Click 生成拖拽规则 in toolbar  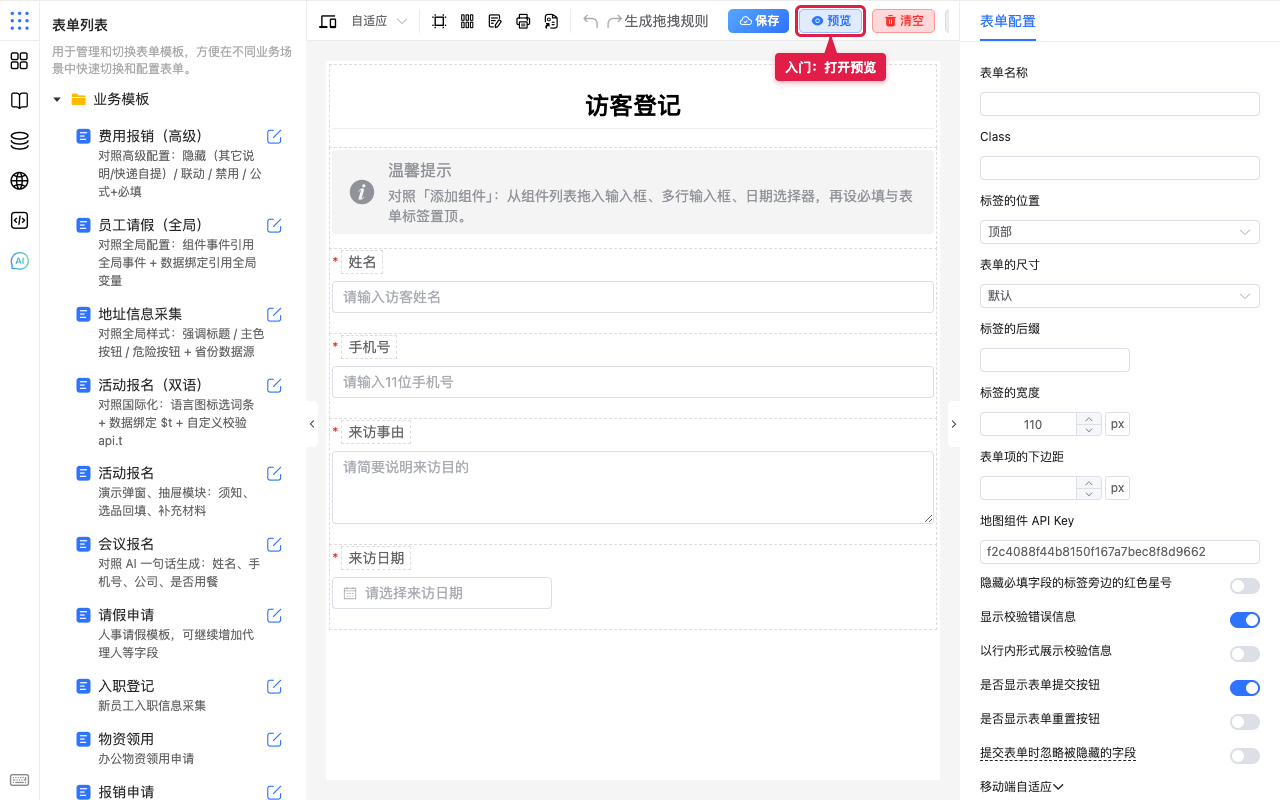(x=666, y=21)
